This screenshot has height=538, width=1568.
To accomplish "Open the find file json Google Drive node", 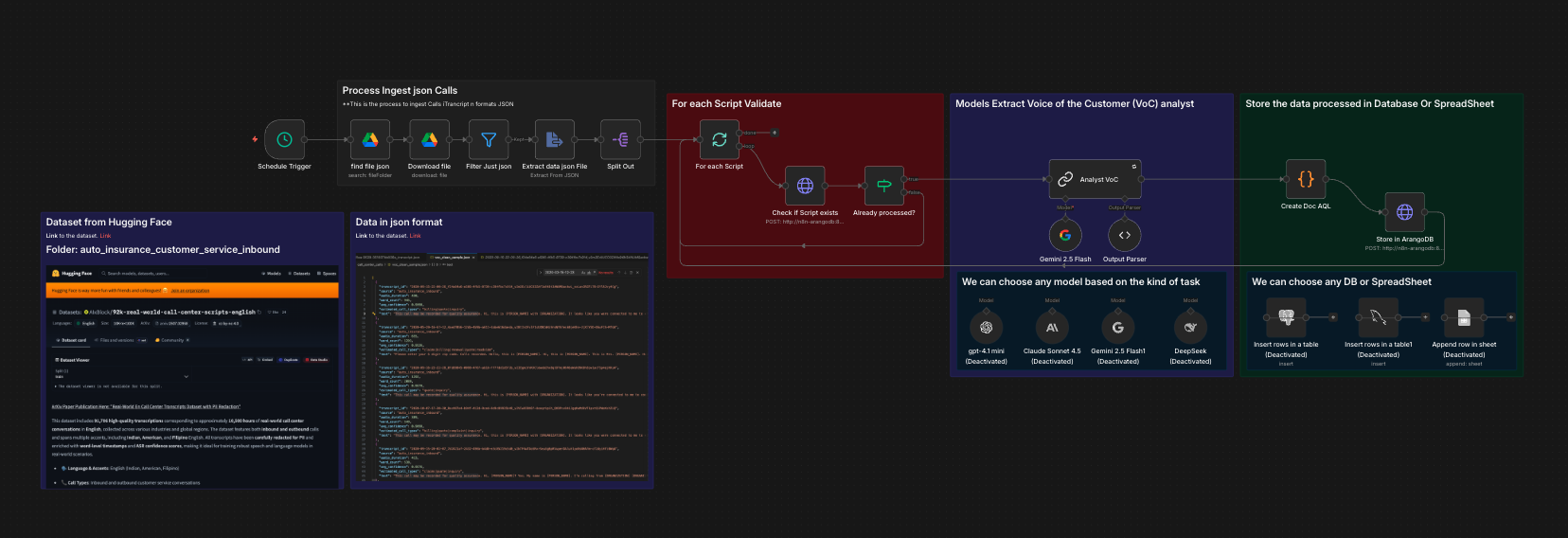I will pos(370,139).
